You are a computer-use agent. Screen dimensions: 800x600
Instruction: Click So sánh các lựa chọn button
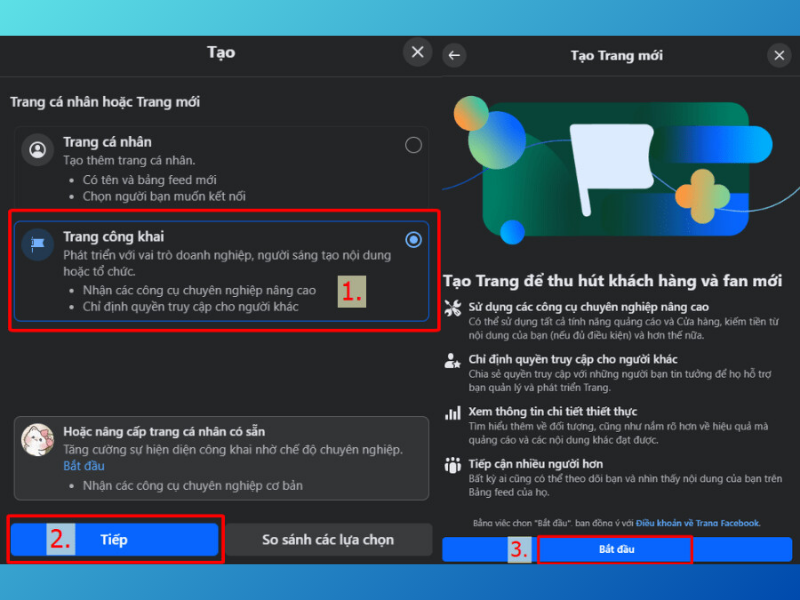328,539
